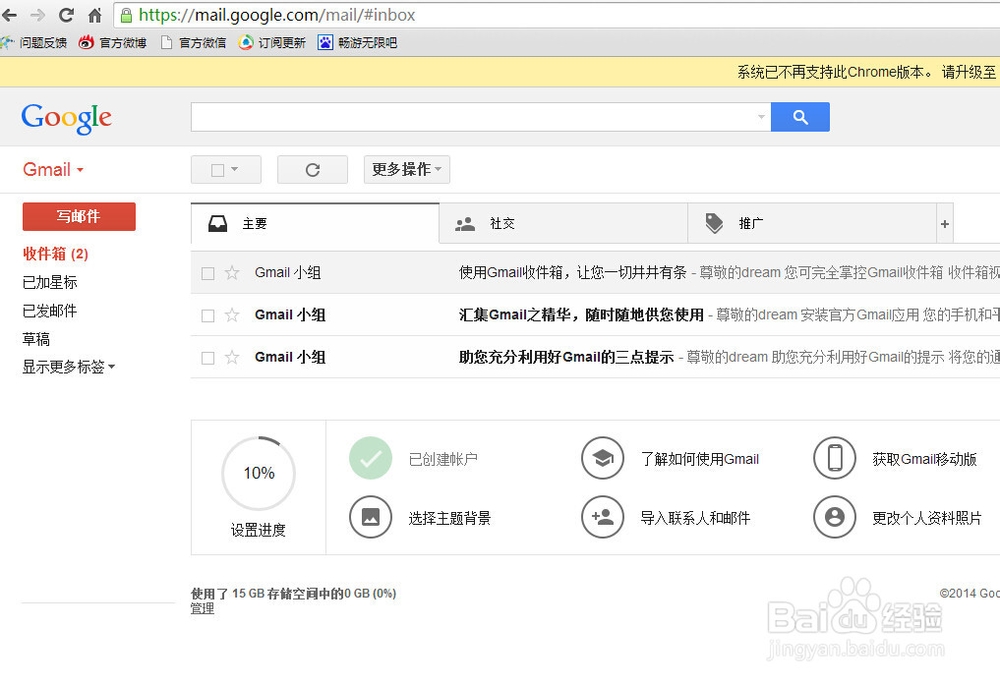Image resolution: width=1000 pixels, height=684 pixels.
Task: Click the blue search magnifier button
Action: (x=800, y=117)
